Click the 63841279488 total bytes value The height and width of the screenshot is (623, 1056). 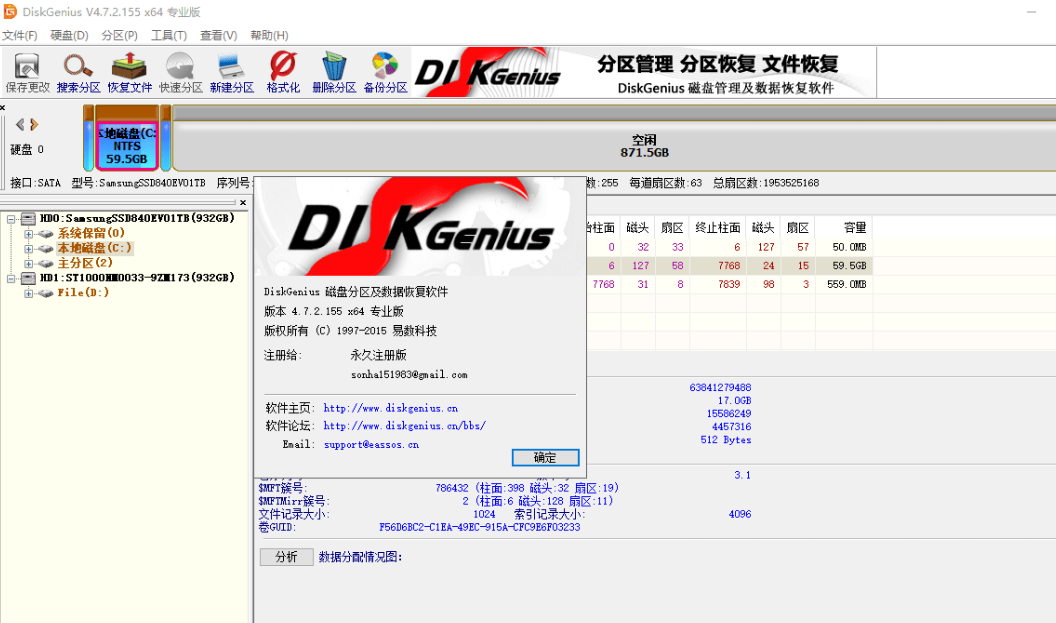tap(720, 387)
